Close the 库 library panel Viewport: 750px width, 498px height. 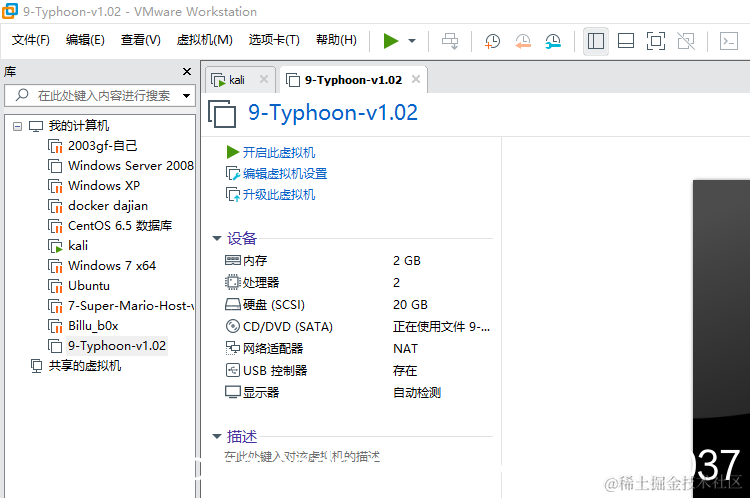point(187,72)
